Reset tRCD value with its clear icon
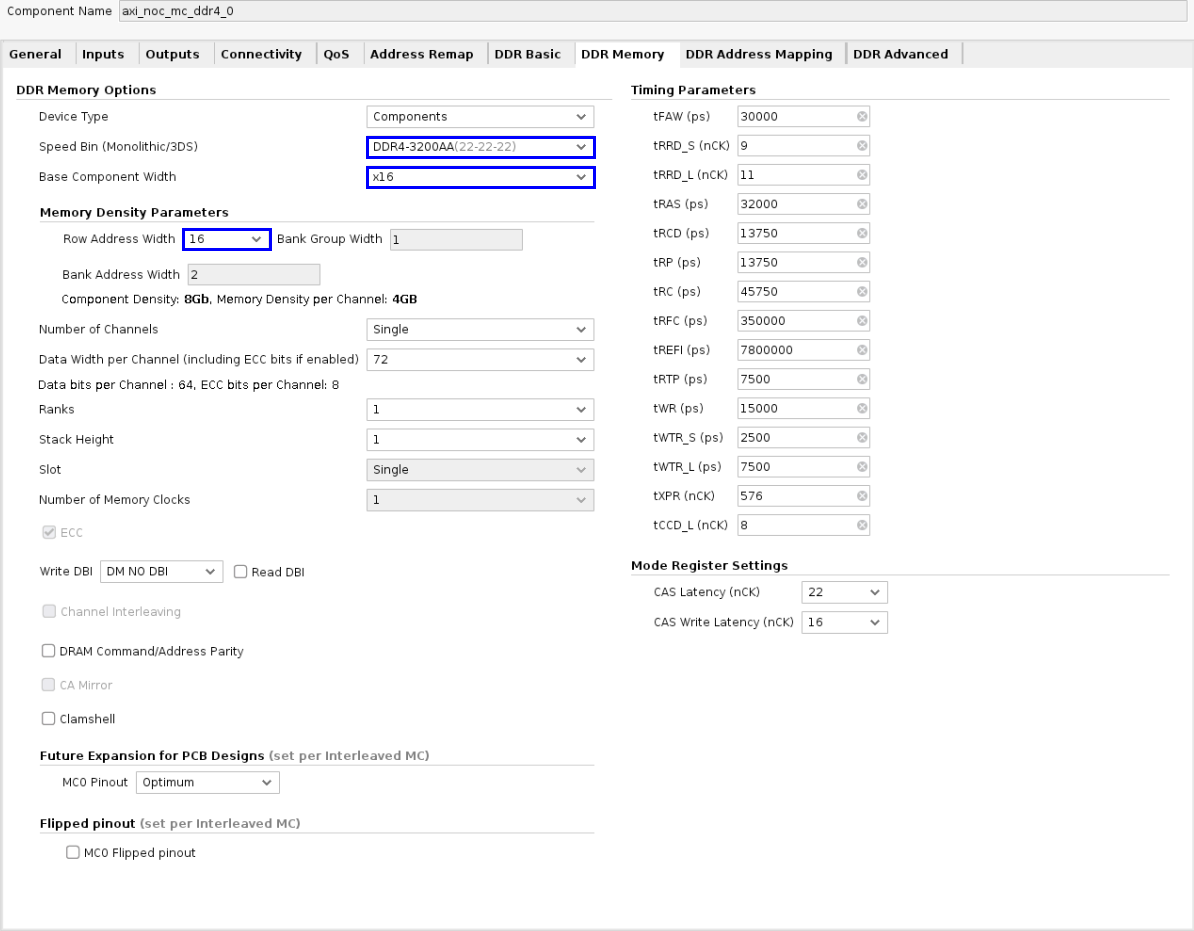Viewport: 1194px width, 931px height. [x=862, y=233]
